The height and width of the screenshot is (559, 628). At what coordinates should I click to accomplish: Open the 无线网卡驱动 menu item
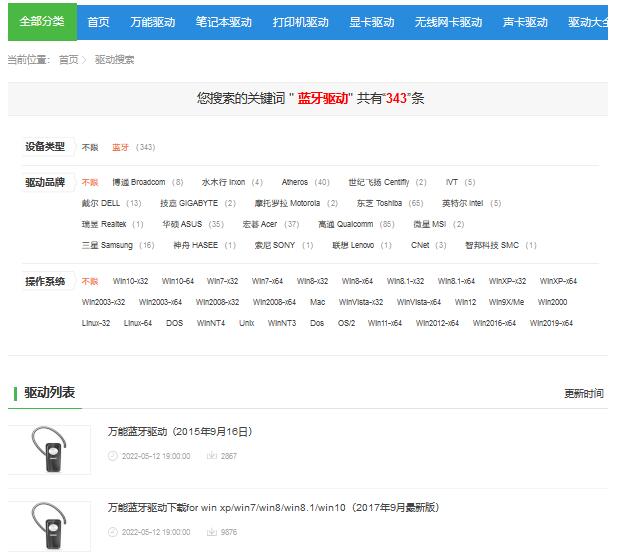(448, 22)
